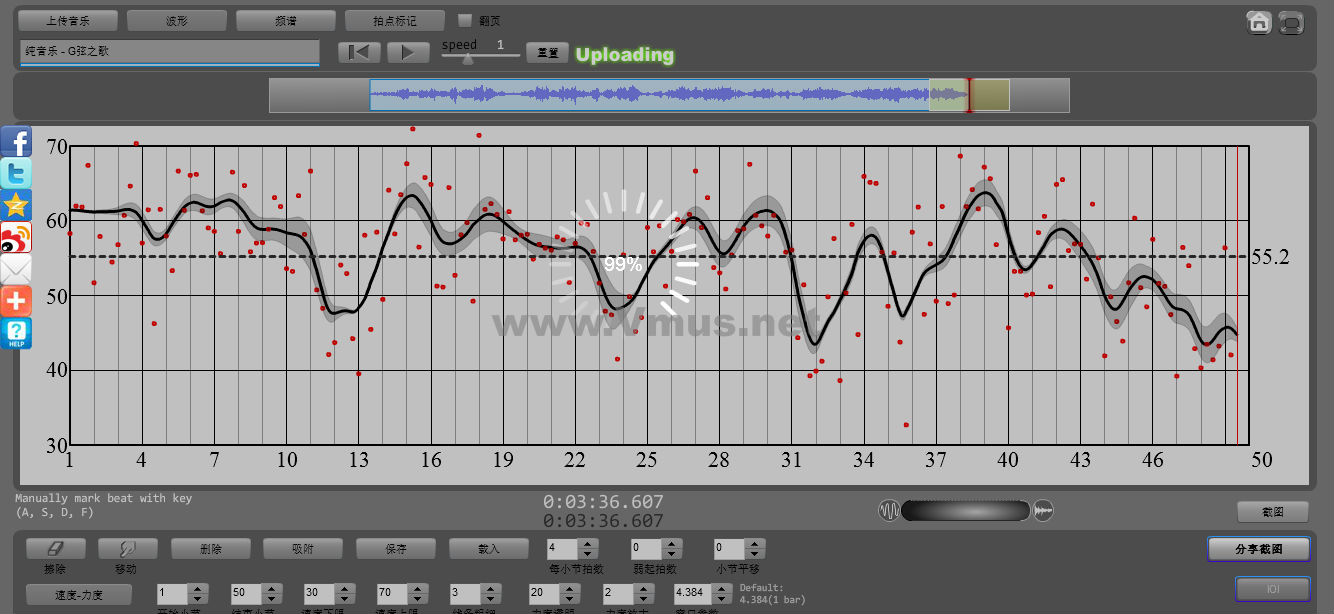Enable the 翻页 page-turn checkbox

(x=465, y=20)
